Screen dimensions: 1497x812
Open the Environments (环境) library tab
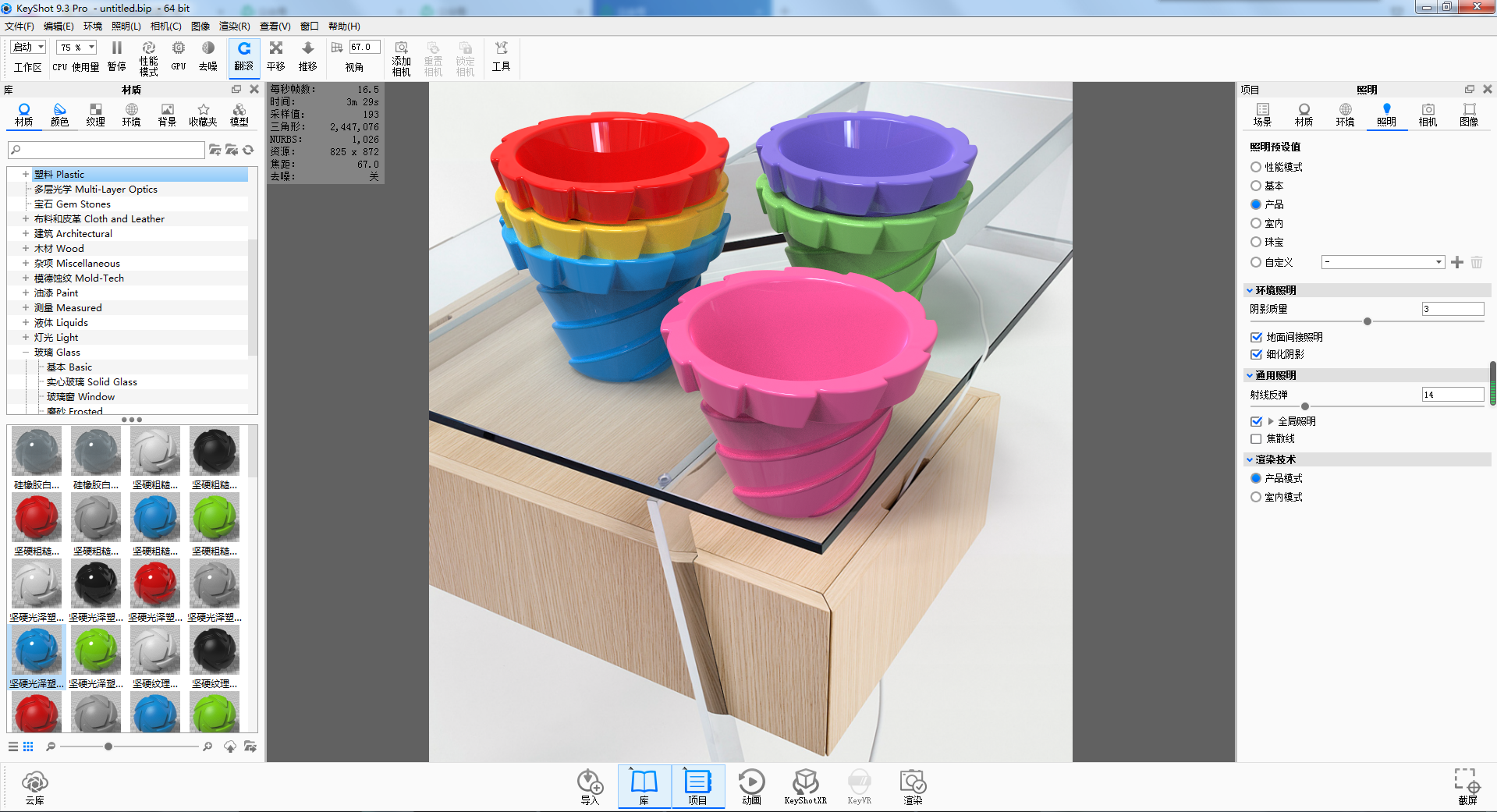[x=131, y=115]
